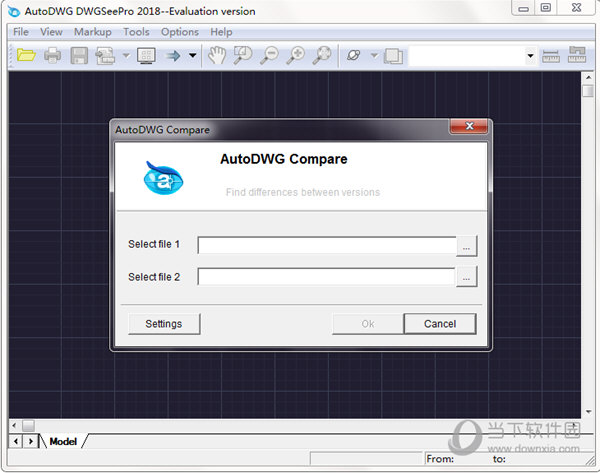Screen dimensions: 600x473
Task: Open the Tools menu
Action: pyautogui.click(x=136, y=32)
